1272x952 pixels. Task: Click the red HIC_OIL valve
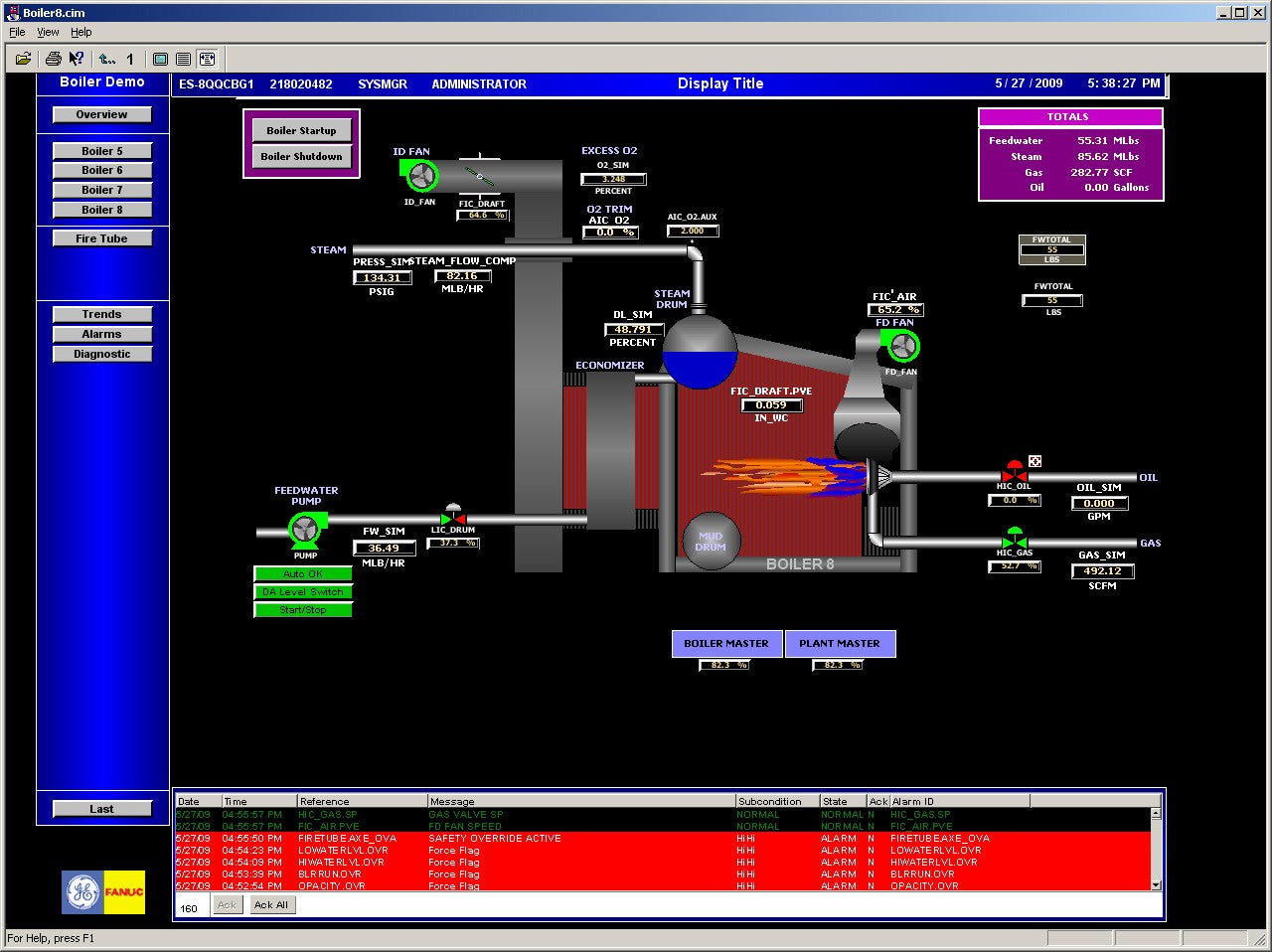point(1014,471)
